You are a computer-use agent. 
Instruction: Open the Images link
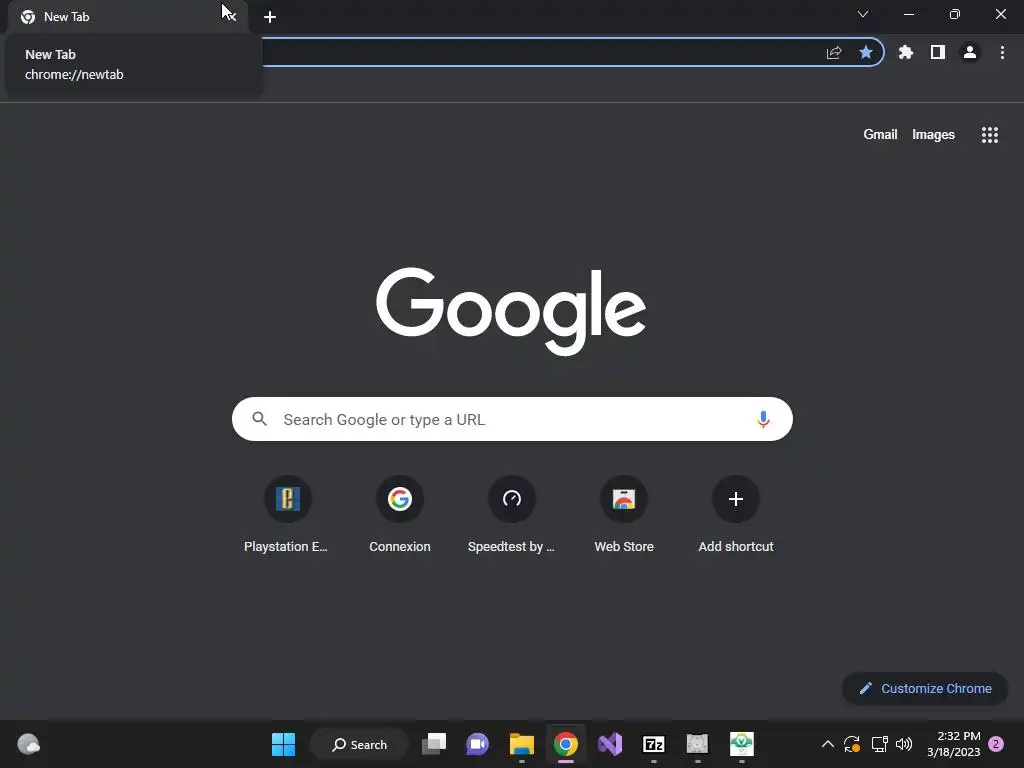[933, 135]
